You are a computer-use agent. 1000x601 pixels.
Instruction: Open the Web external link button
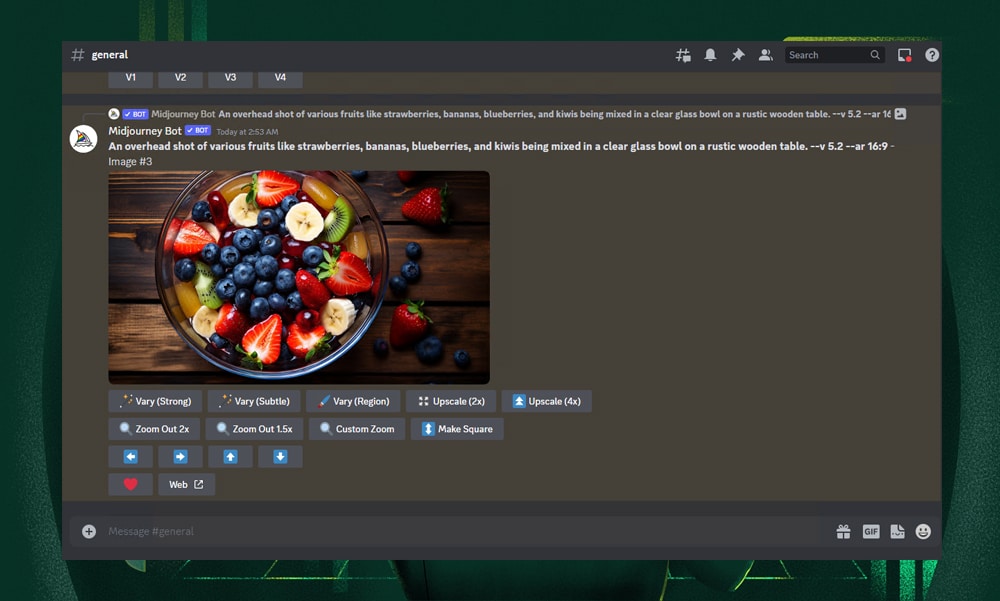(186, 485)
